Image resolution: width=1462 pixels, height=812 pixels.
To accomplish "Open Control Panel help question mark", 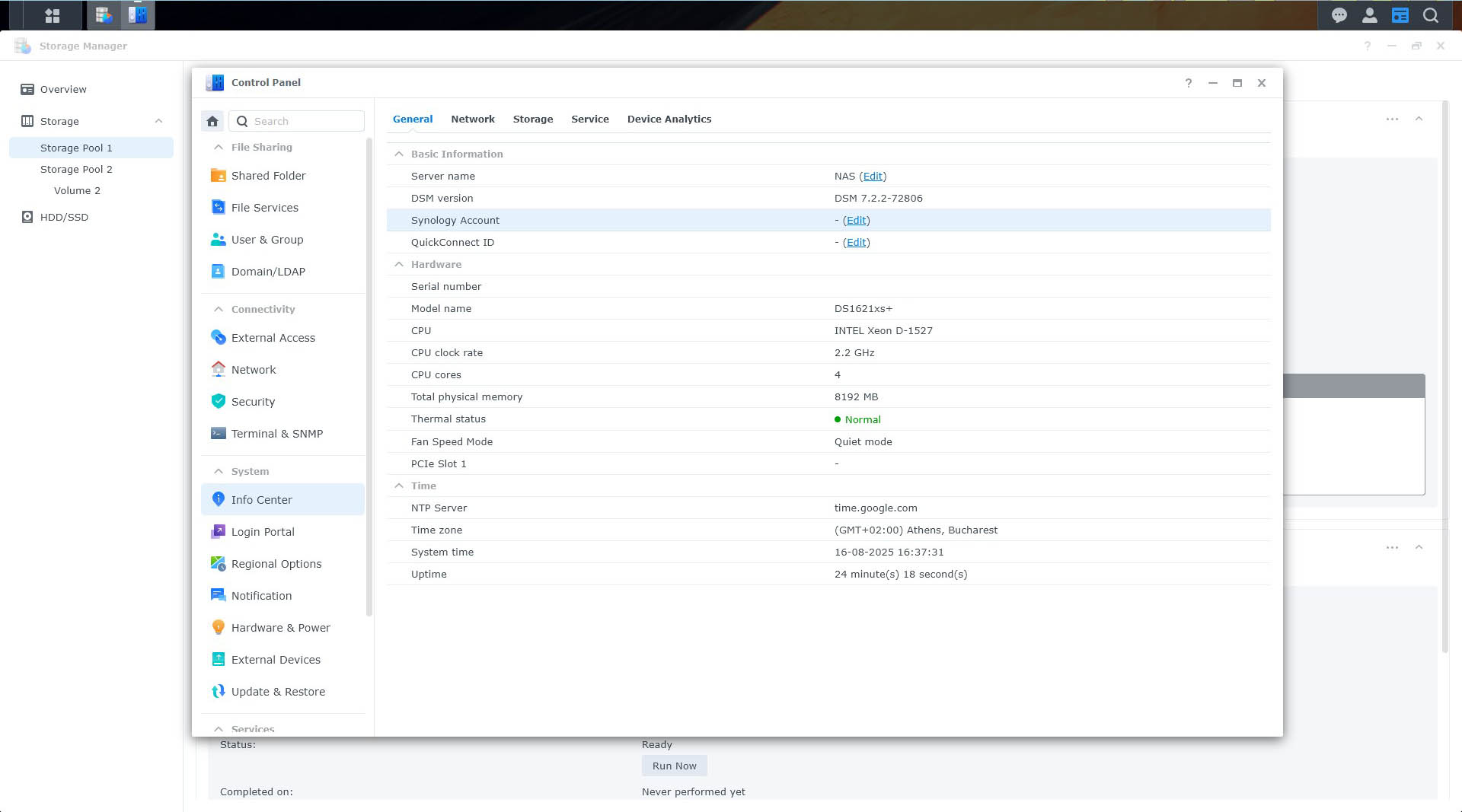I will [x=1188, y=83].
